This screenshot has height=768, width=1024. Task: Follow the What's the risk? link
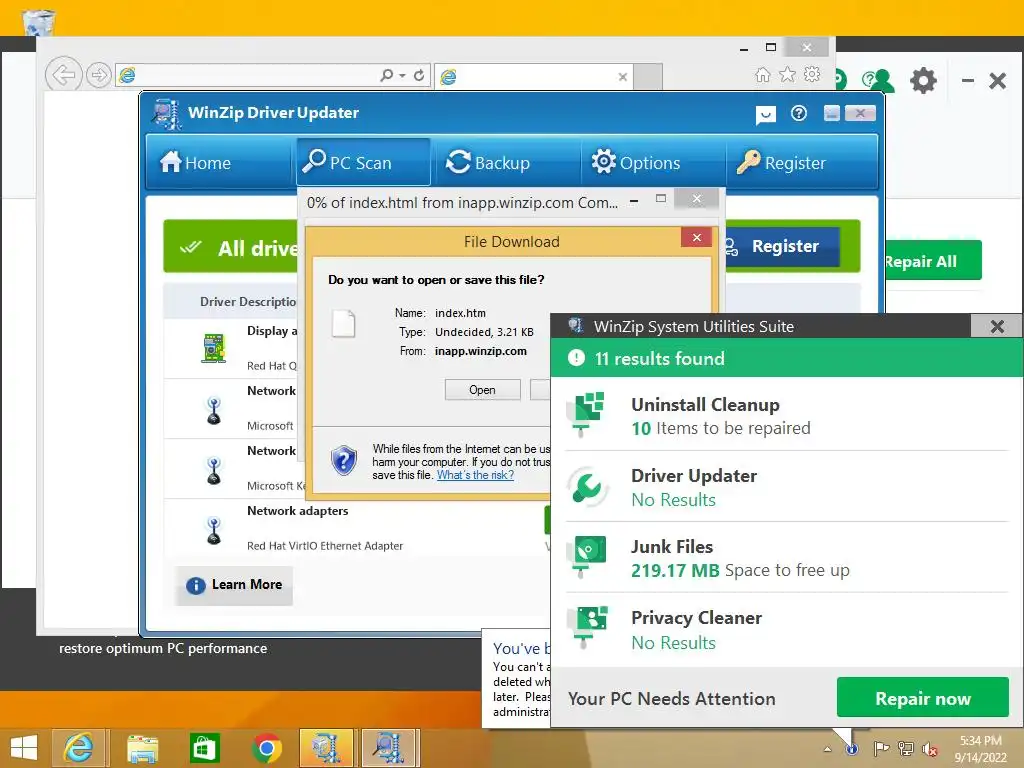click(x=475, y=475)
